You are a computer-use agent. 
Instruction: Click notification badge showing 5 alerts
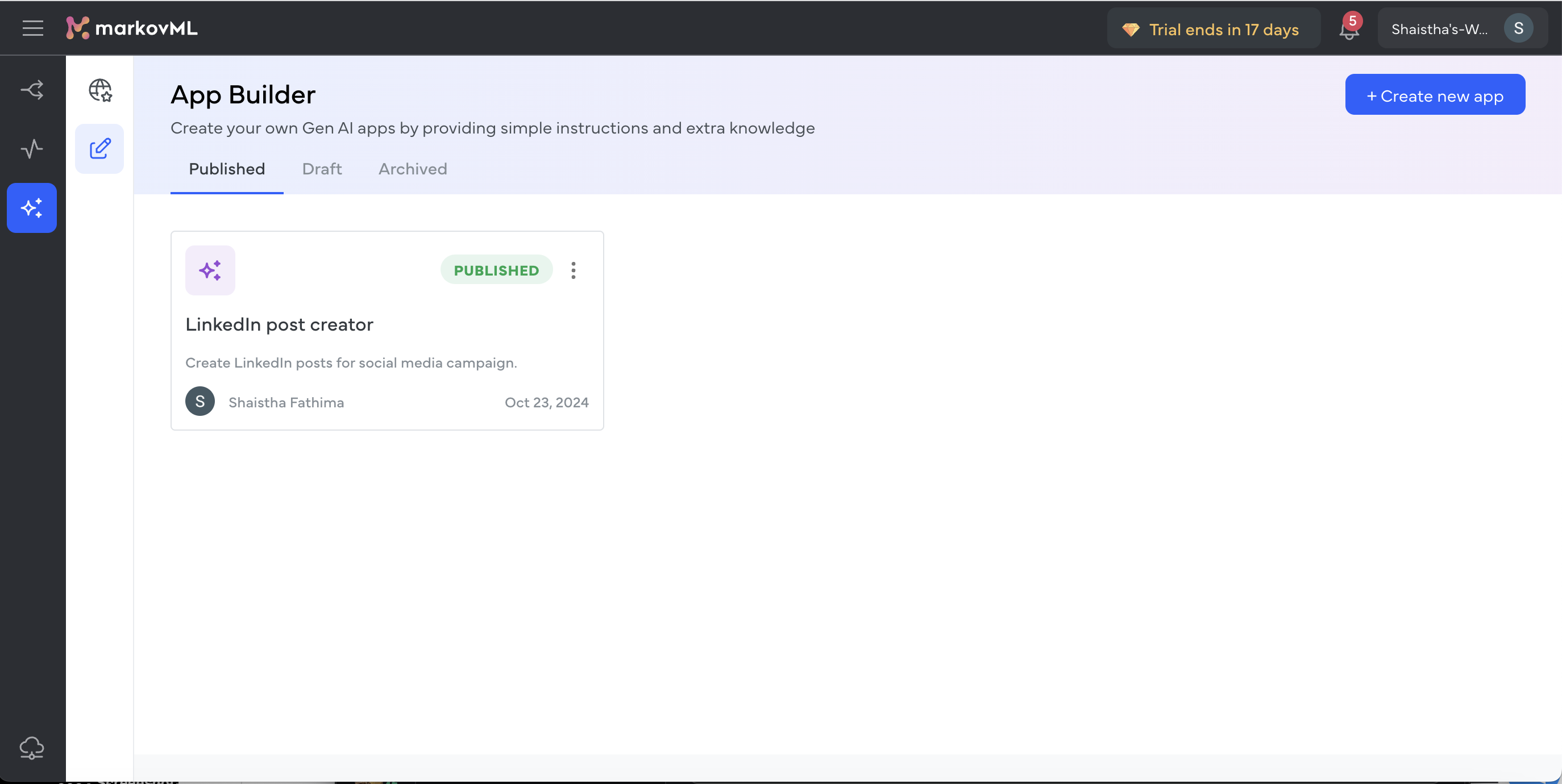click(x=1352, y=19)
